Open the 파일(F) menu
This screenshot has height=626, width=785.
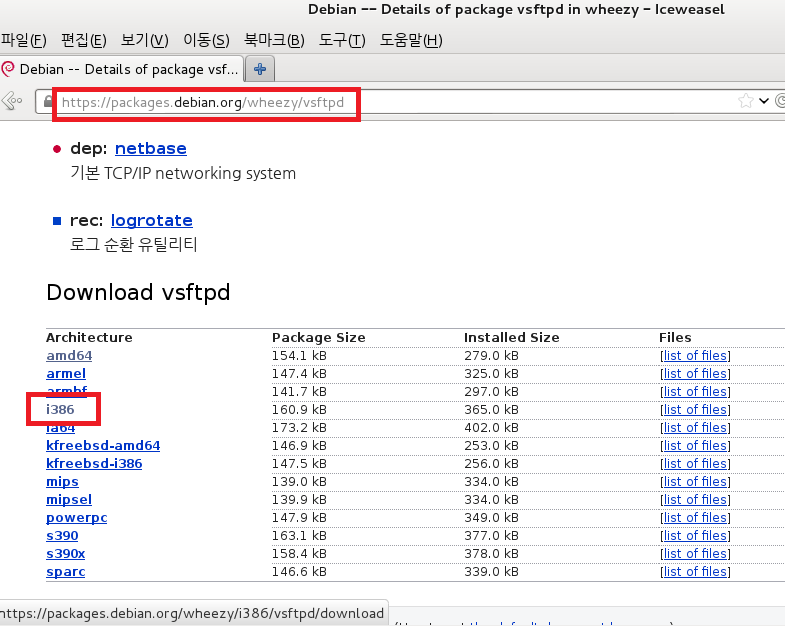[x=24, y=40]
